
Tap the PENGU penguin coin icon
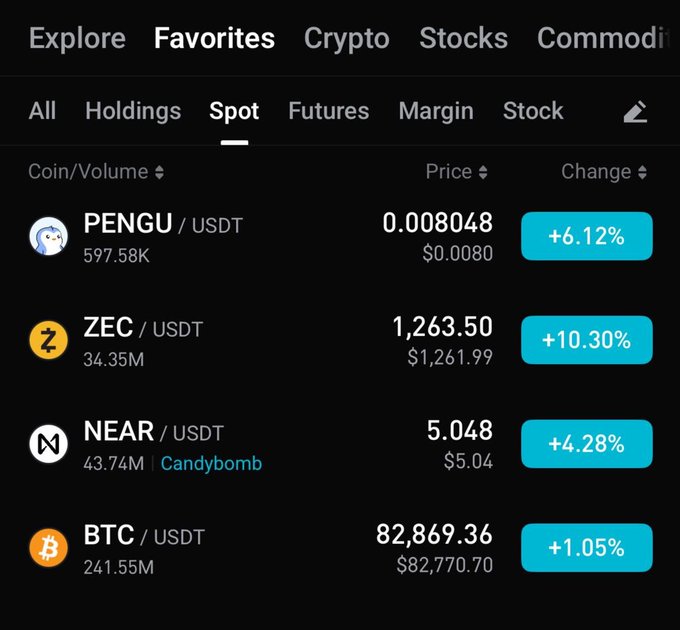(49, 236)
